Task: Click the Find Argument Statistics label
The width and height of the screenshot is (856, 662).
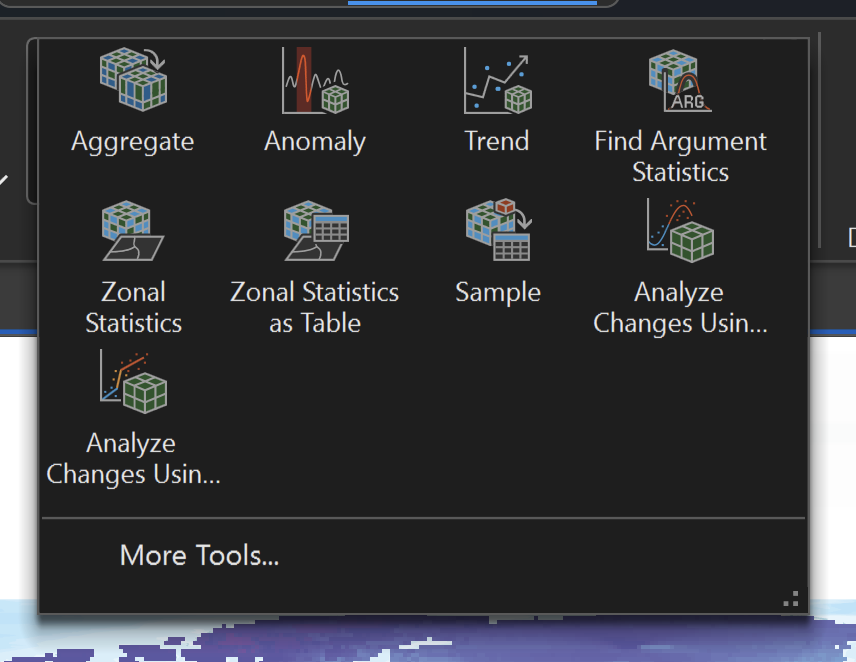Action: [680, 157]
